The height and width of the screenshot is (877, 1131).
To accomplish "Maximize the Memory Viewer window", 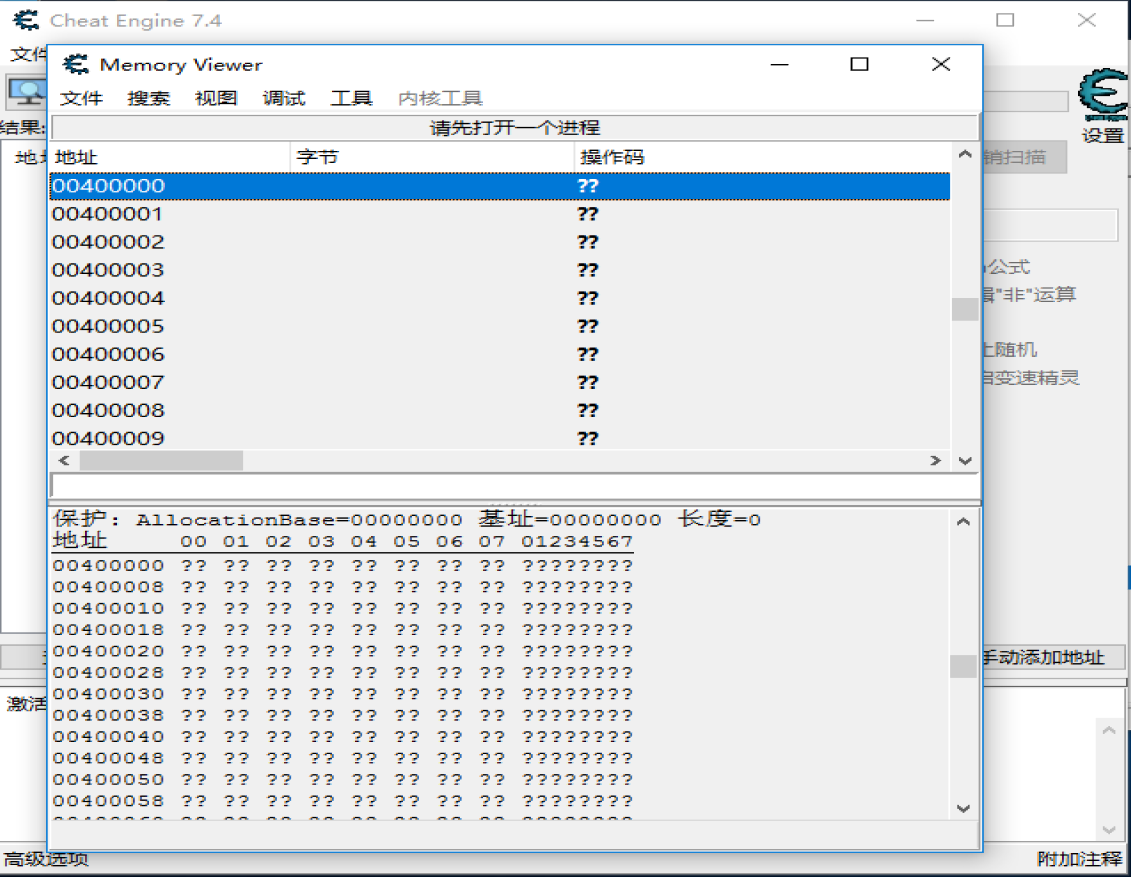I will (859, 64).
